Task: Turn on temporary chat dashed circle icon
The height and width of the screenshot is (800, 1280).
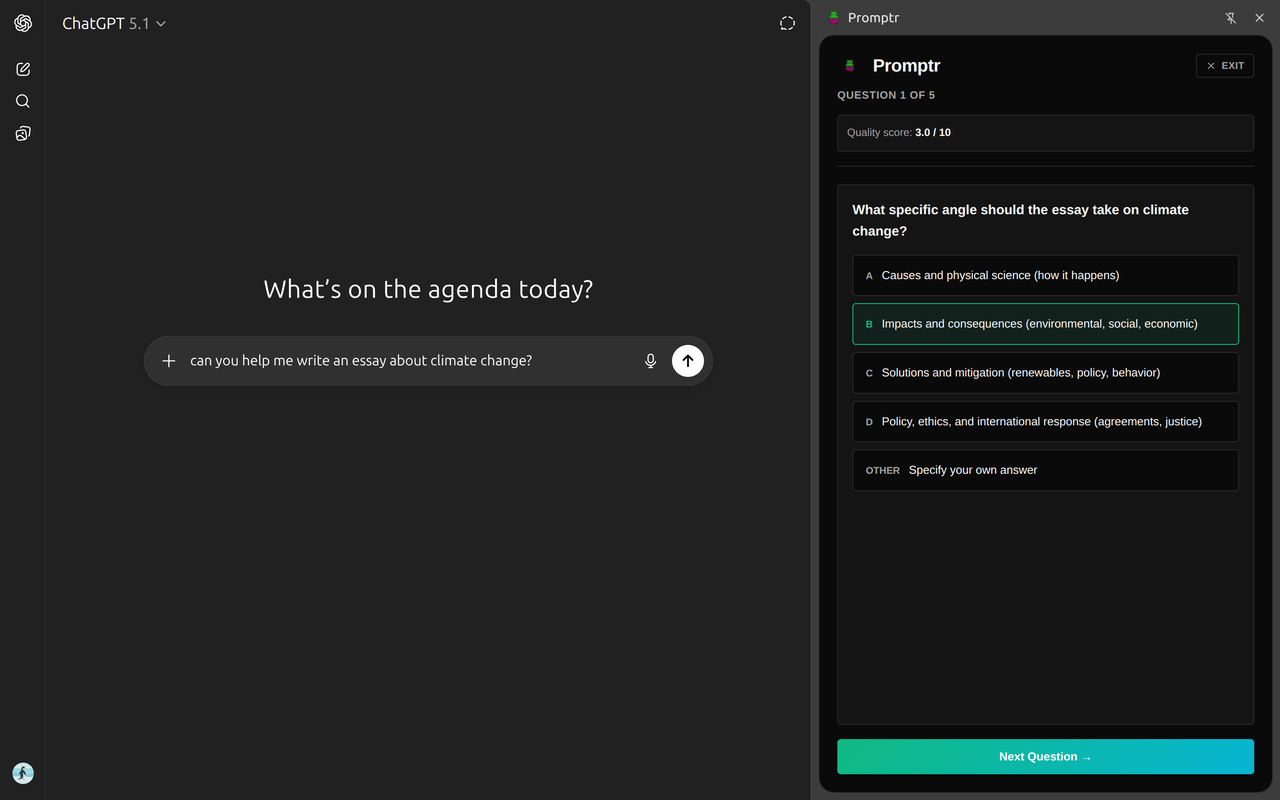Action: click(787, 23)
